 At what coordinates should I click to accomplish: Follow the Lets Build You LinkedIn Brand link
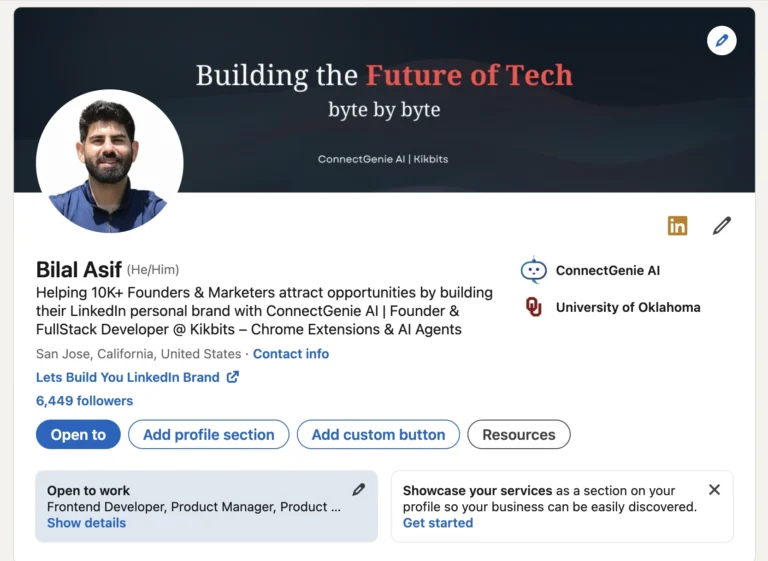pos(127,377)
